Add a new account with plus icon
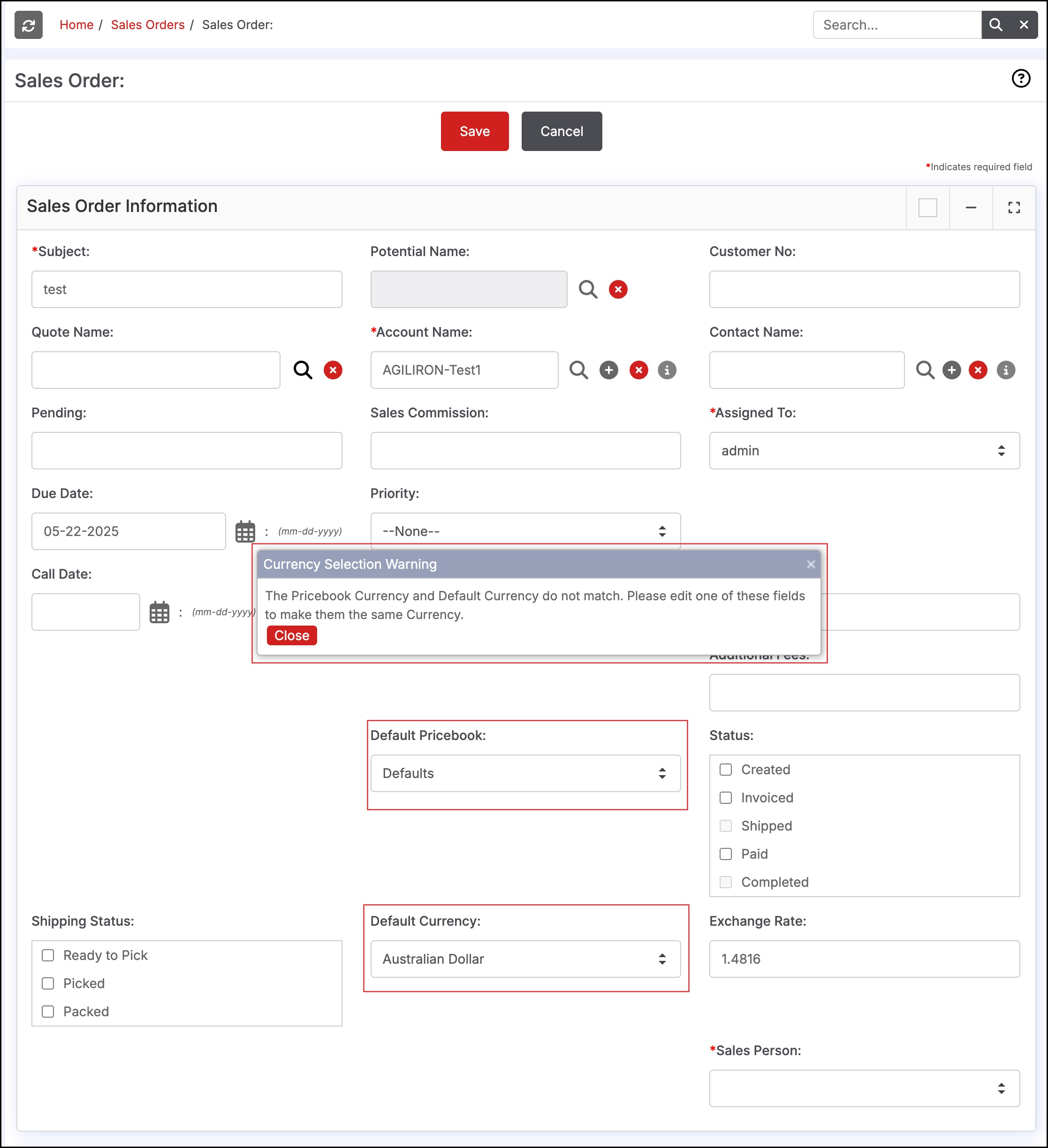 (x=609, y=370)
